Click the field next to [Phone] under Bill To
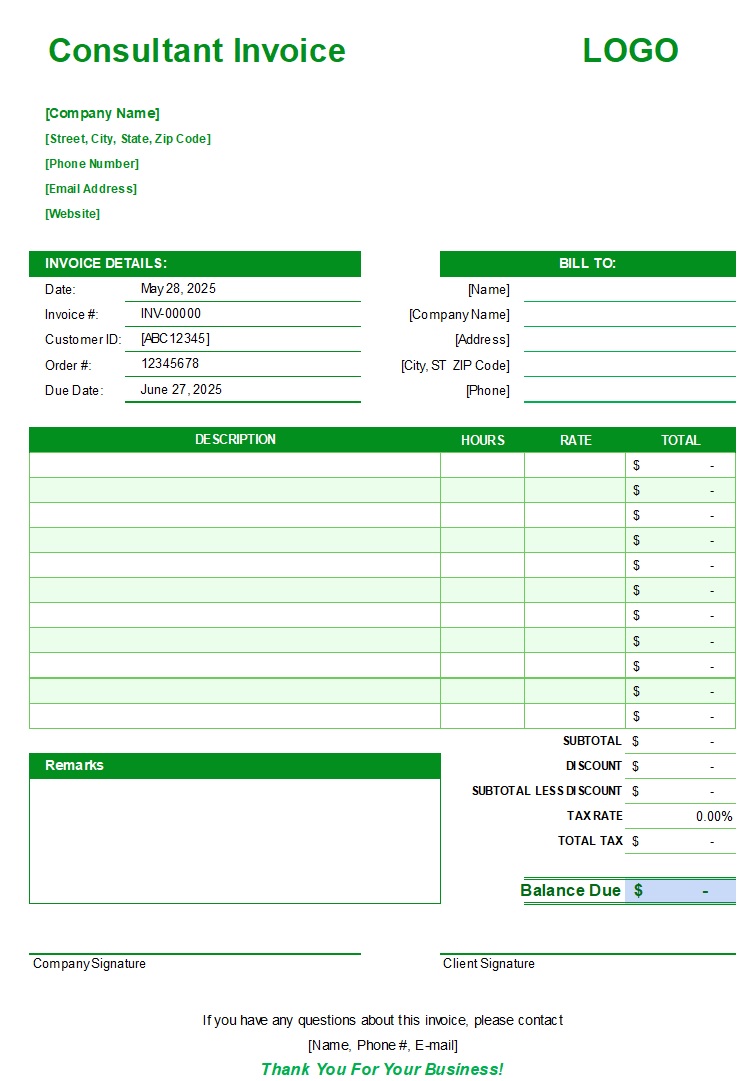Screen dimensions: 737x1081 (x=629, y=390)
